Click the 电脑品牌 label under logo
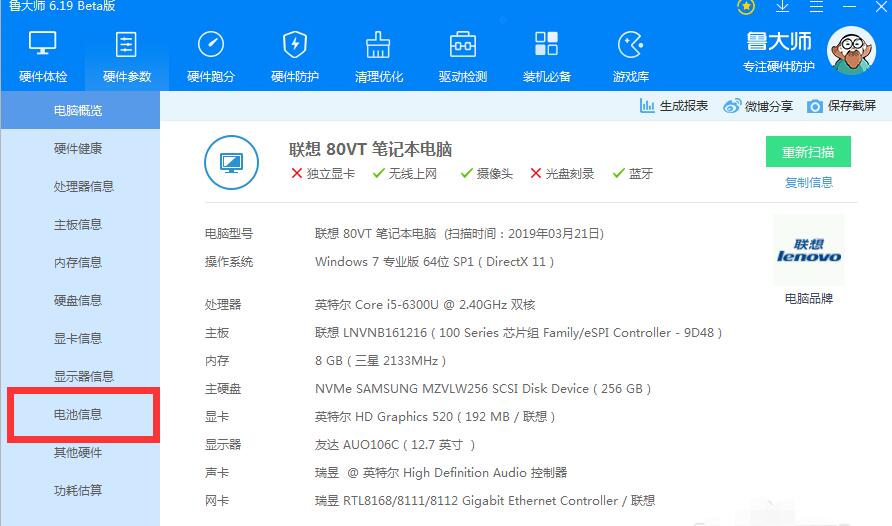Screen dimensions: 892x526 808,298
